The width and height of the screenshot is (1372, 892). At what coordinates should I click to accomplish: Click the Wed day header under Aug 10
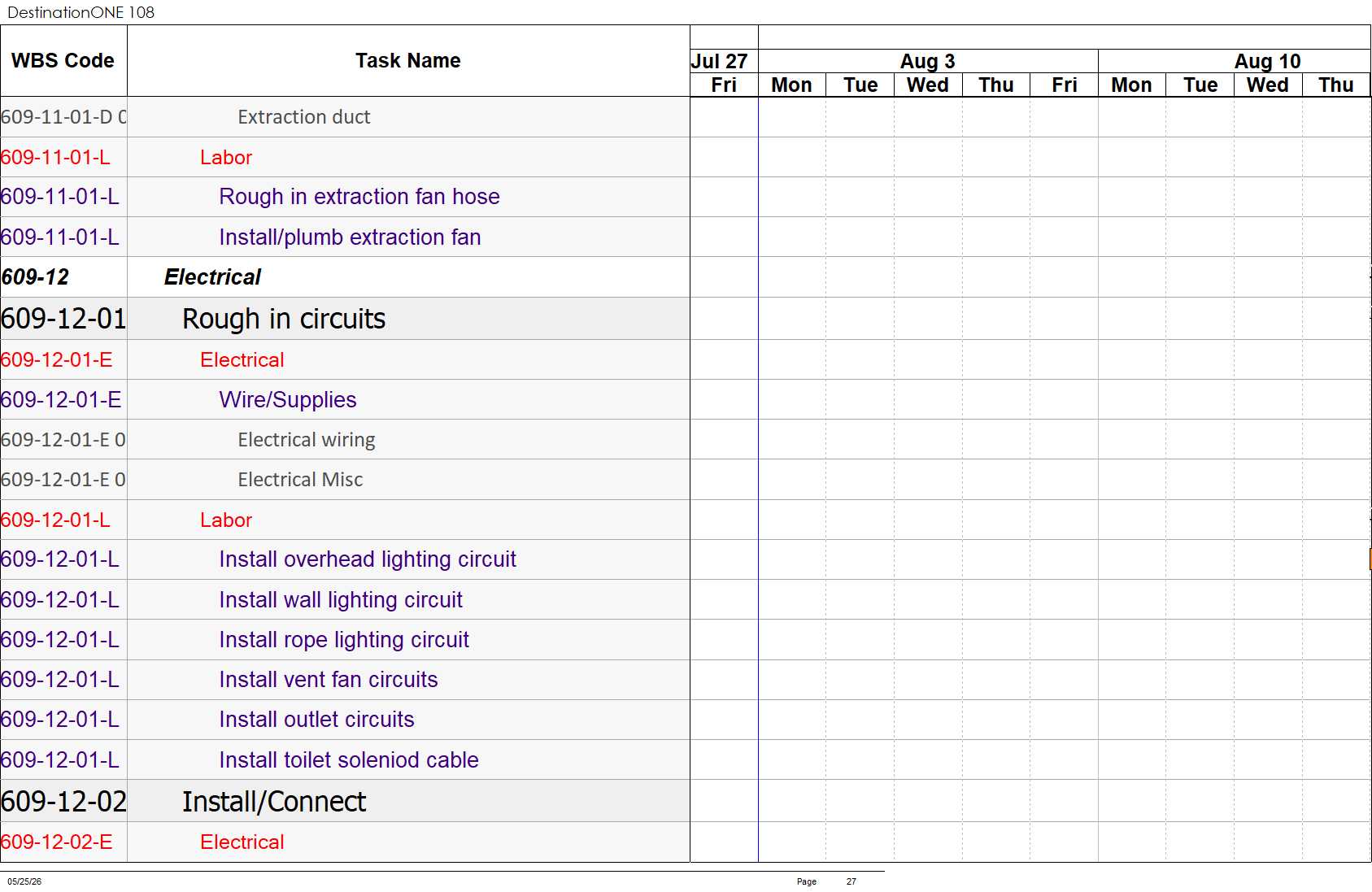[1268, 85]
